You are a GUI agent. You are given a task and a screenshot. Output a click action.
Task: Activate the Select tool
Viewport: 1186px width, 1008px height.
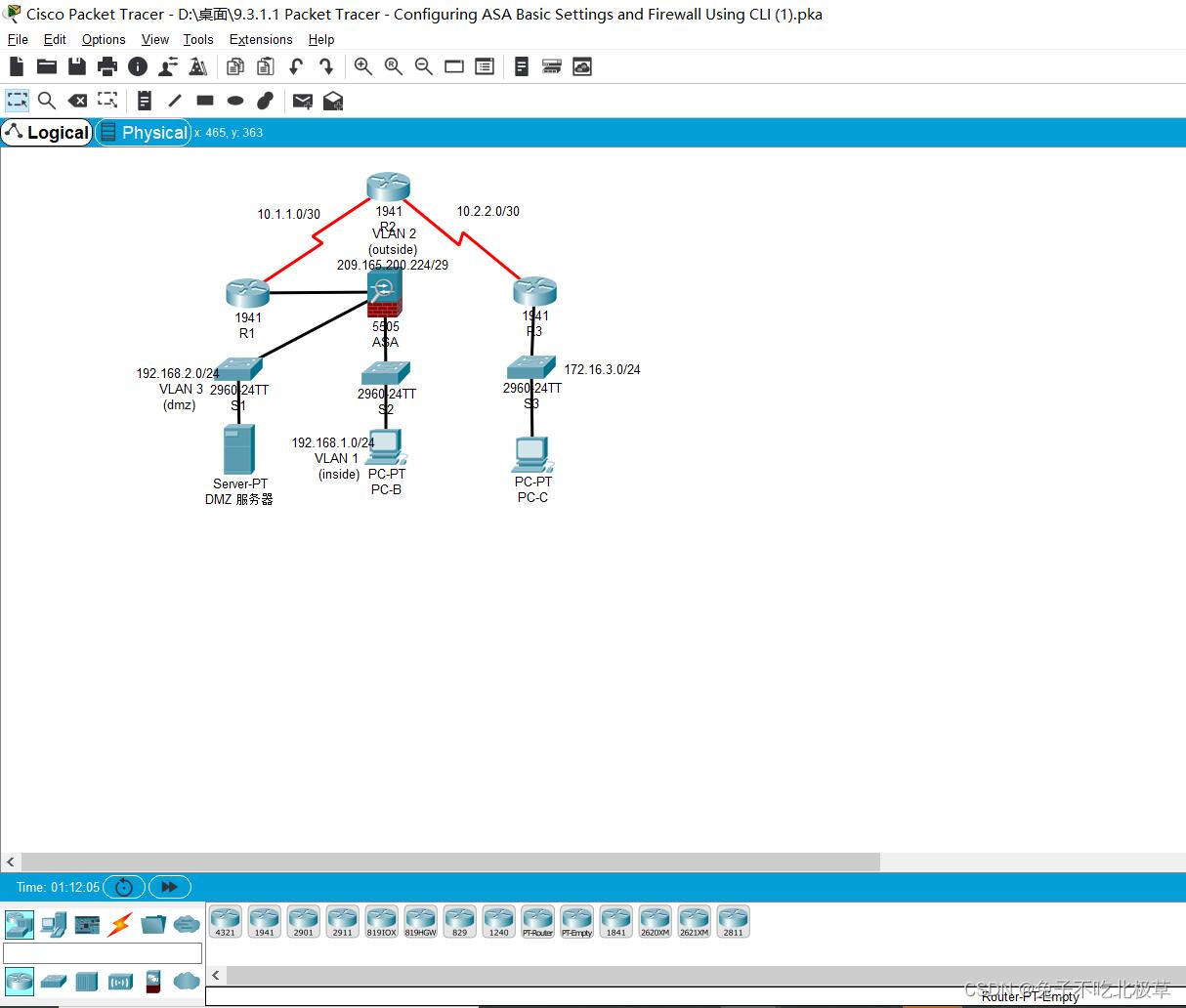coord(17,100)
